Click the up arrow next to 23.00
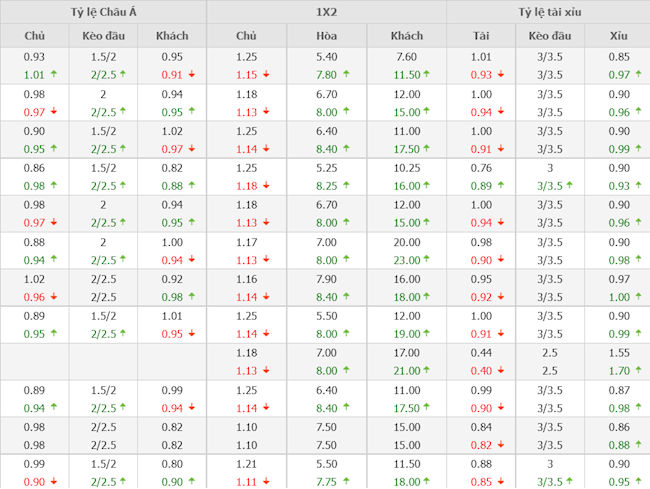This screenshot has width=650, height=489. pos(427,260)
